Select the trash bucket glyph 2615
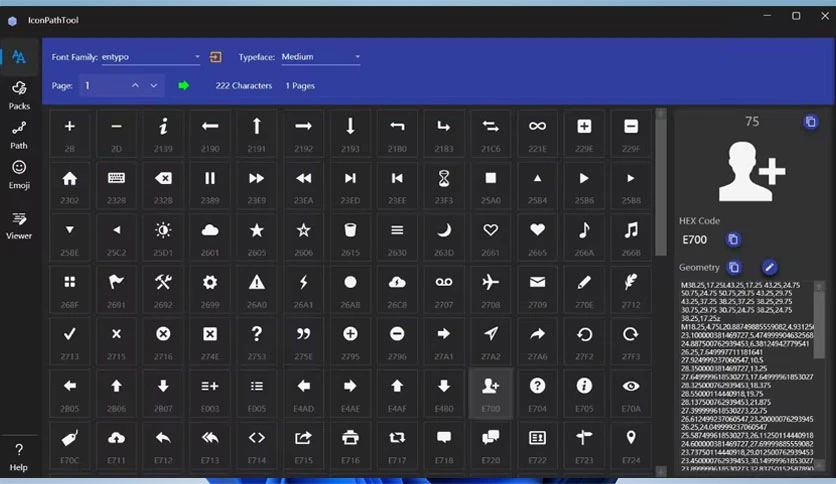836x484 pixels. [350, 237]
